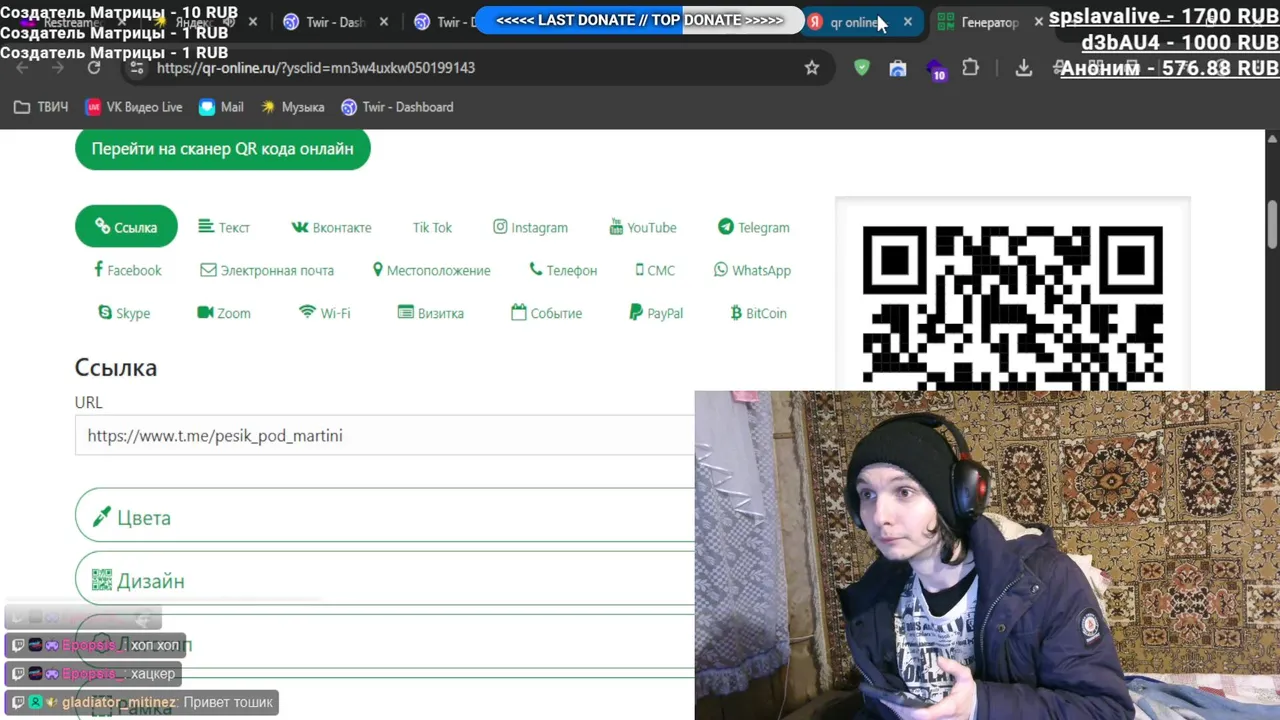Select the Ссылка QR type
This screenshot has width=1280, height=720.
[126, 227]
